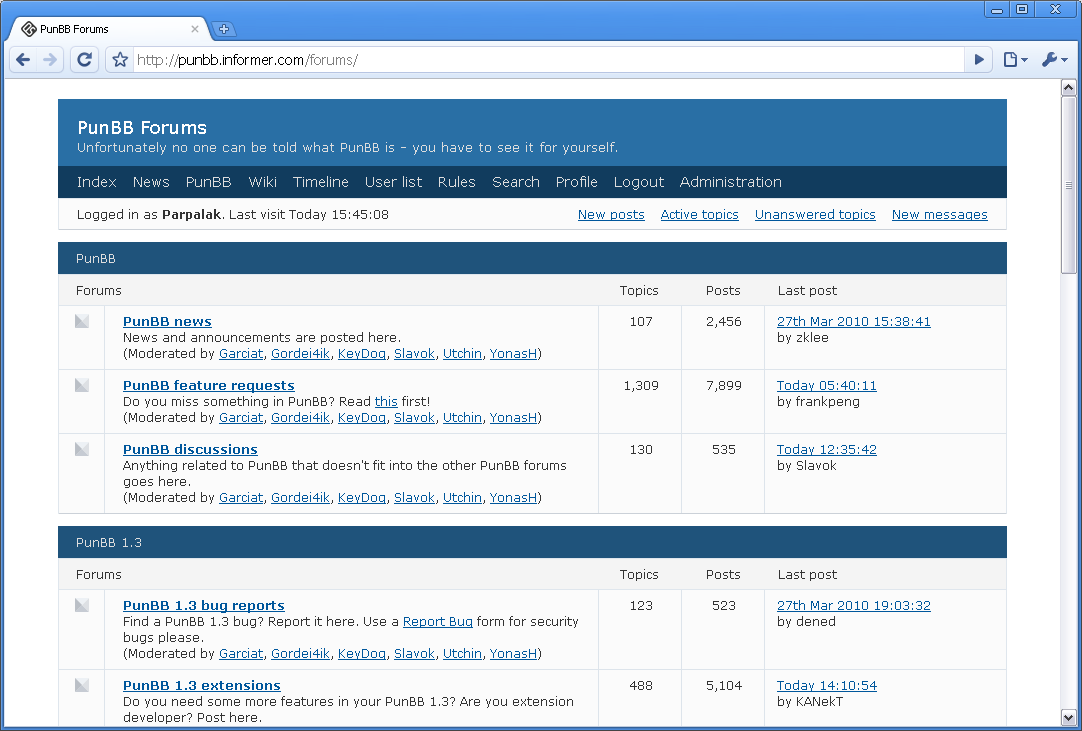Click moderator Utchin in bug reports row

pyautogui.click(x=462, y=654)
